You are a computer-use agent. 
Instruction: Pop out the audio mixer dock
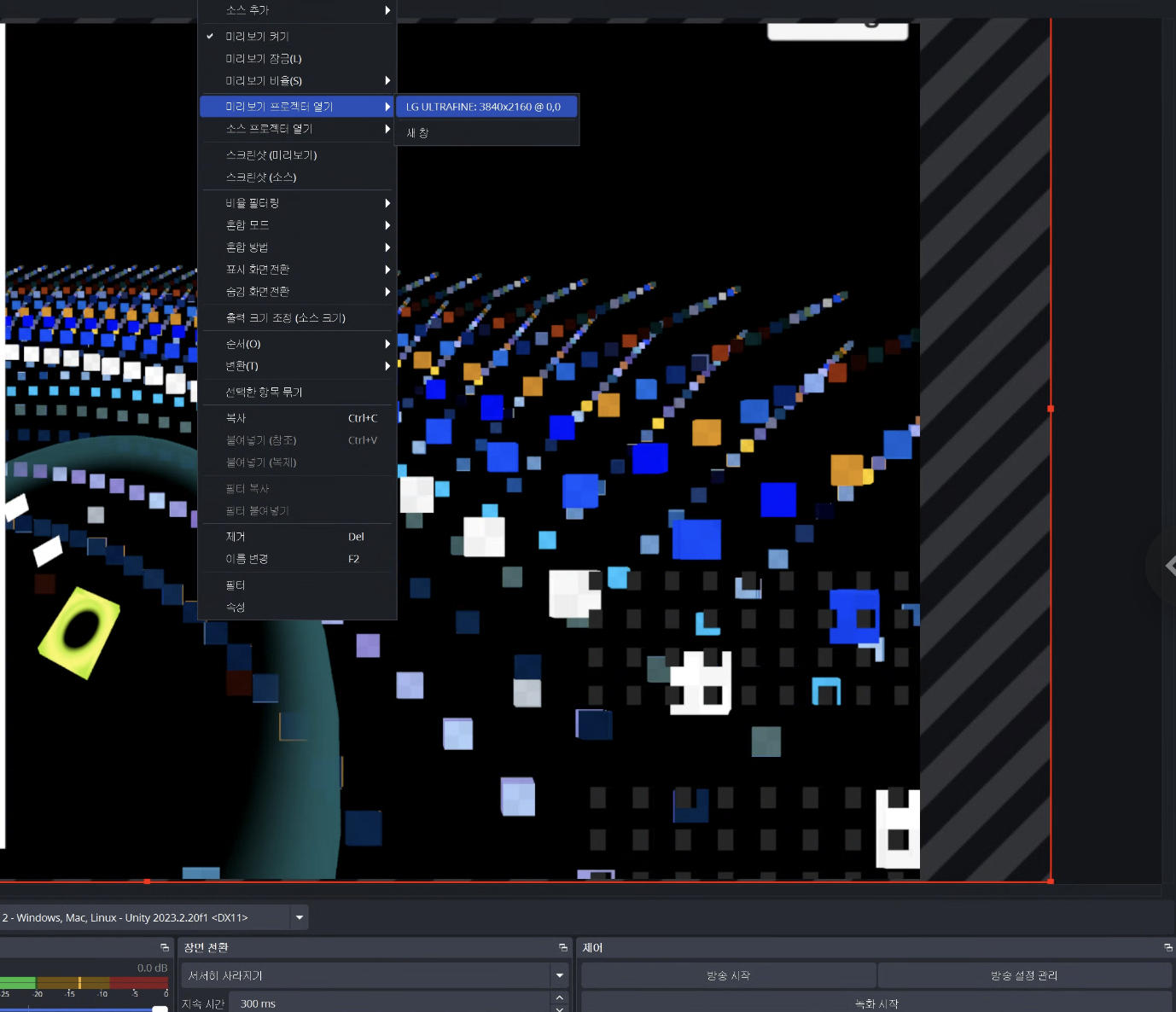165,948
